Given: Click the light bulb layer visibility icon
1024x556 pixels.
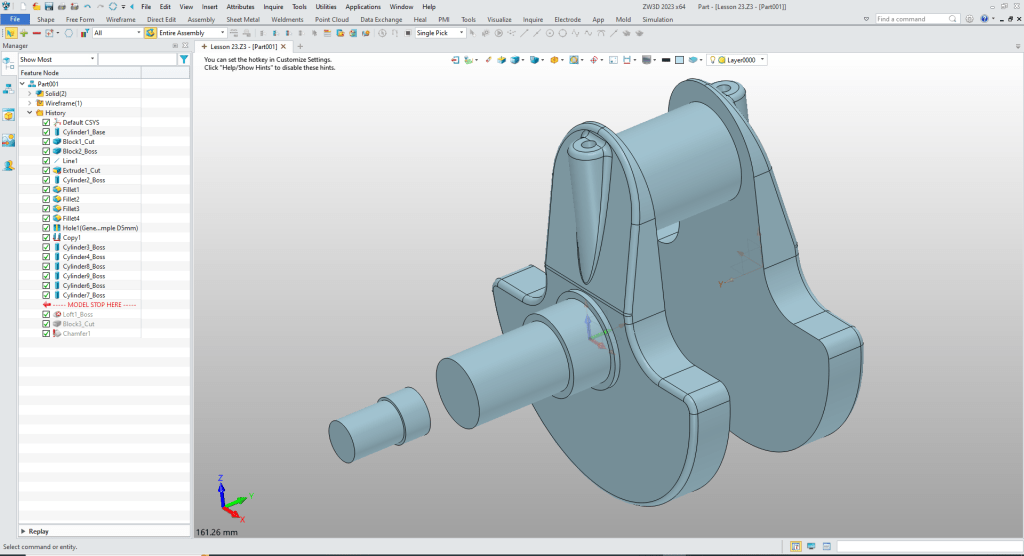Looking at the screenshot, I should pyautogui.click(x=714, y=60).
